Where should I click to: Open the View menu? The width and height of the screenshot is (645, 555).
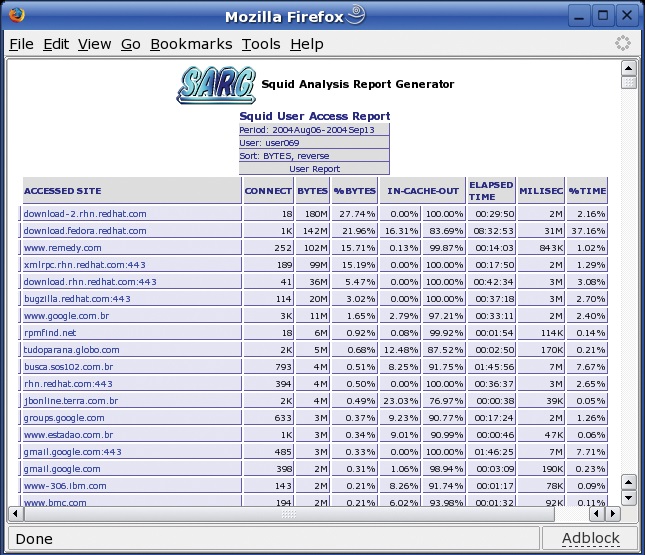[x=95, y=44]
